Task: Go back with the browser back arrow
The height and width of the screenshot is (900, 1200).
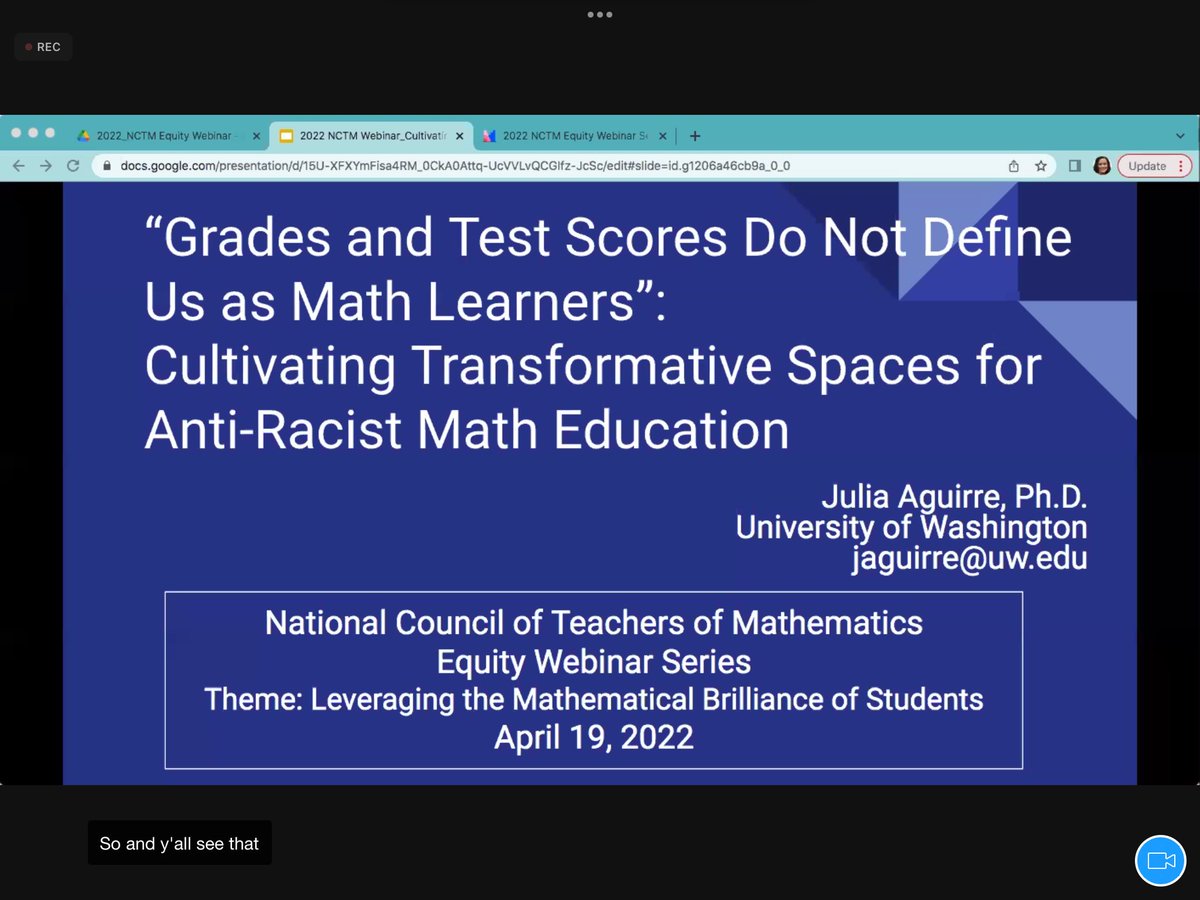Action: coord(19,166)
